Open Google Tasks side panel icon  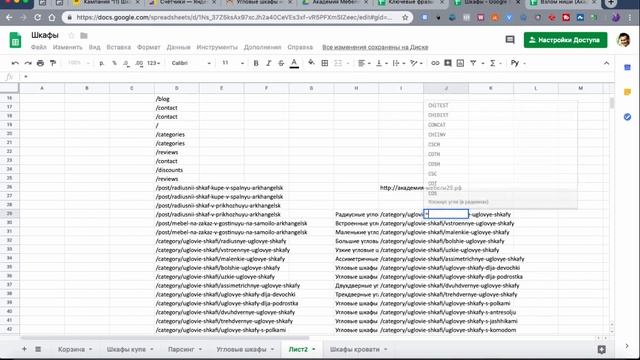point(627,117)
